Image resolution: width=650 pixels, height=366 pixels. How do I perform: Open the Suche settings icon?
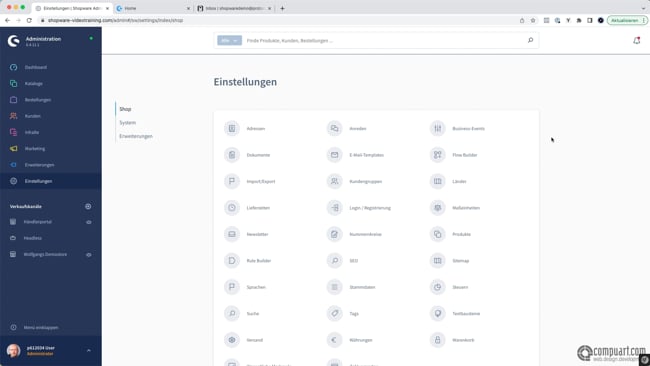click(x=232, y=313)
